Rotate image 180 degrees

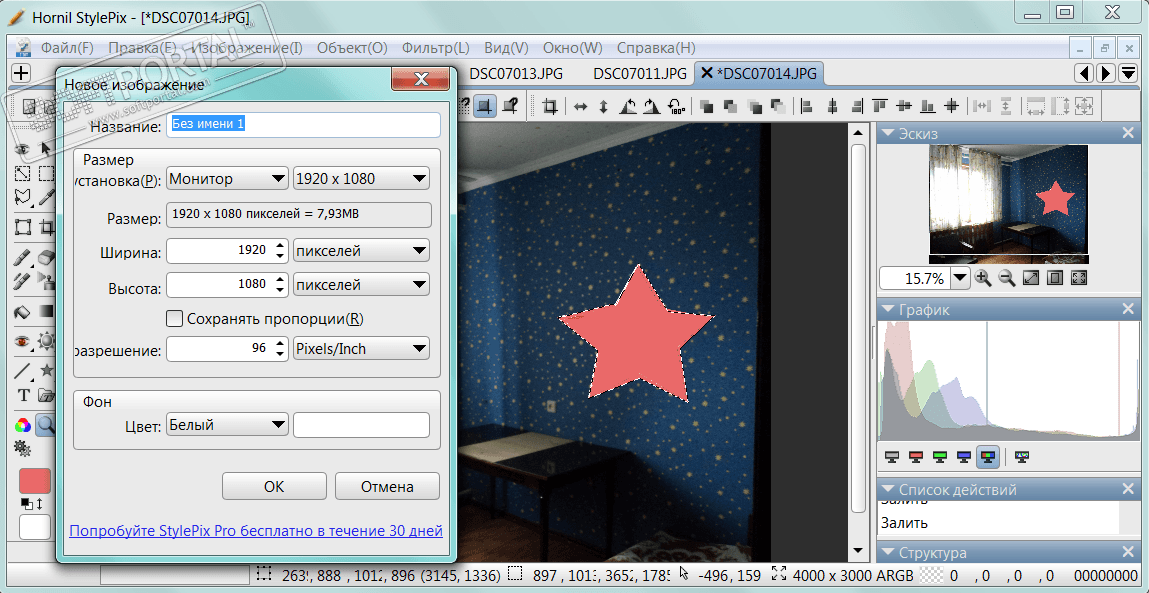click(677, 107)
